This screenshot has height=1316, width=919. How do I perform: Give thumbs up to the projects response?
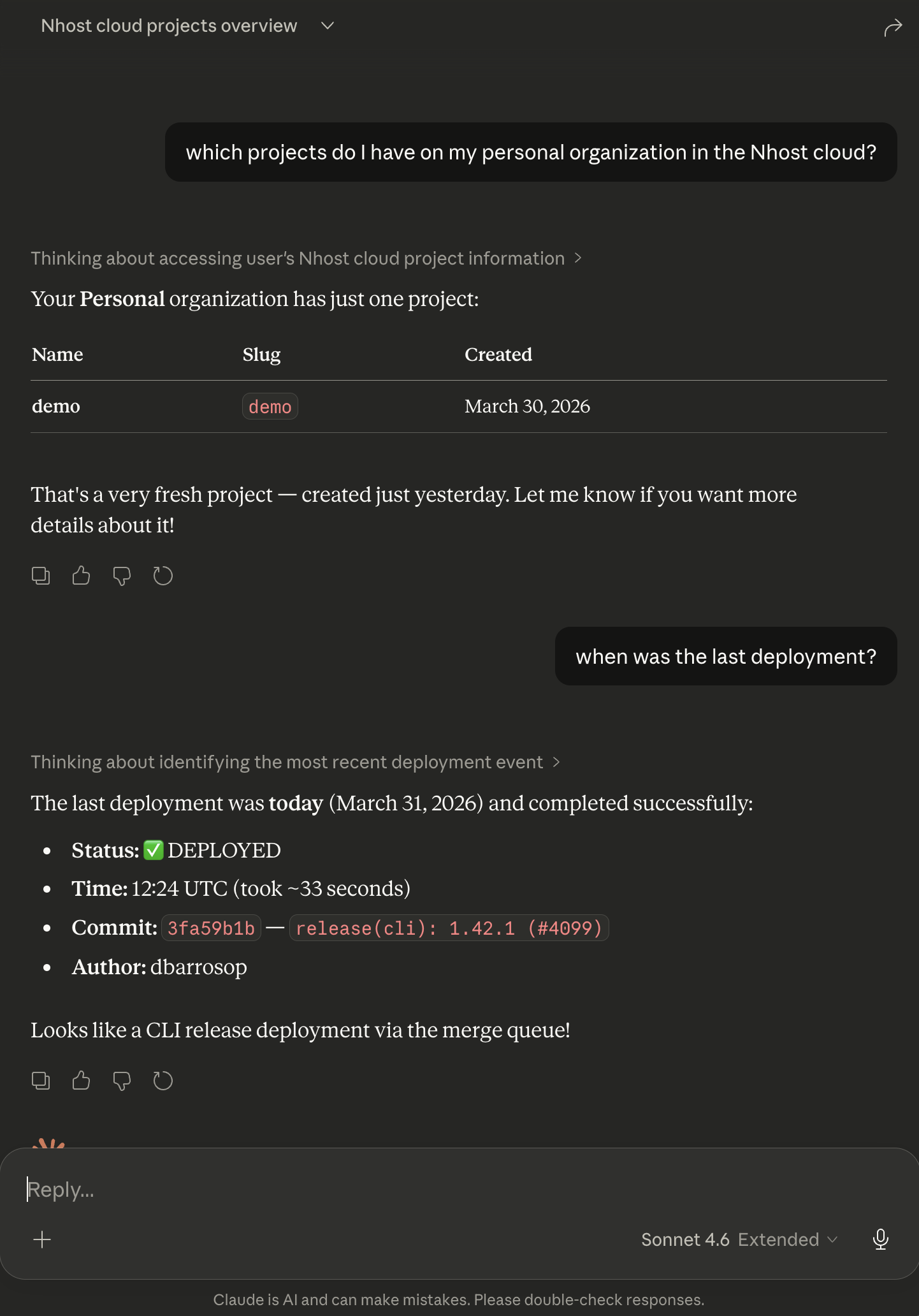(81, 575)
